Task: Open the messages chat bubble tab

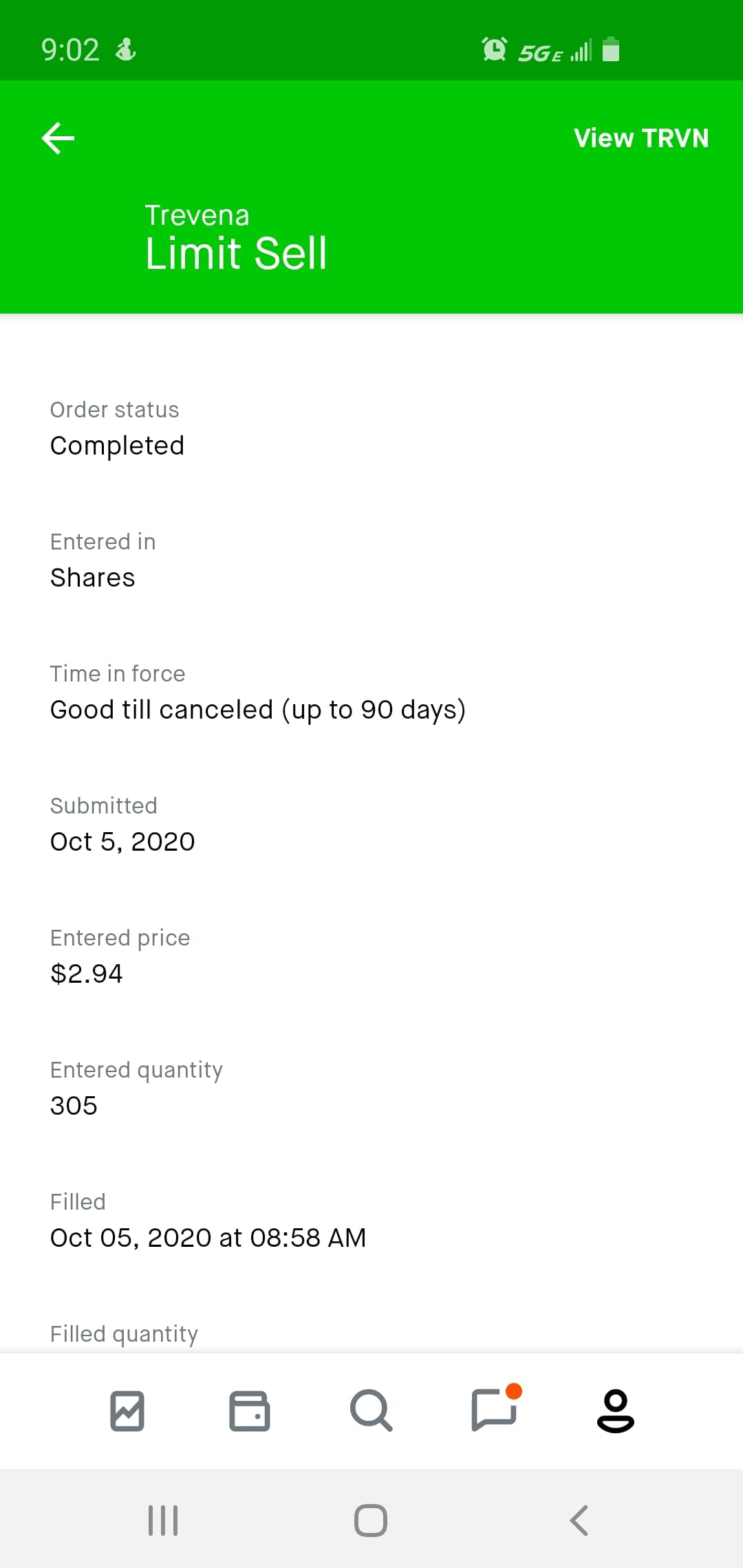Action: click(x=494, y=1409)
